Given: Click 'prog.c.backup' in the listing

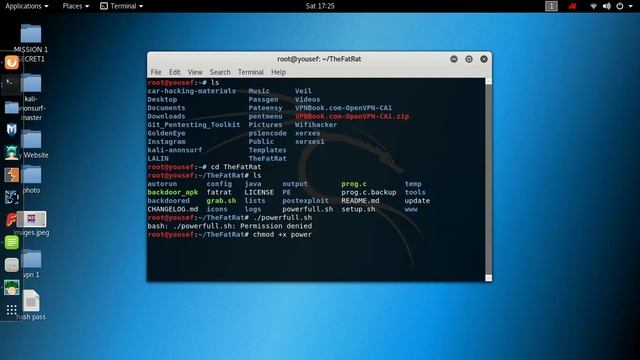Looking at the screenshot, I should 369,192.
